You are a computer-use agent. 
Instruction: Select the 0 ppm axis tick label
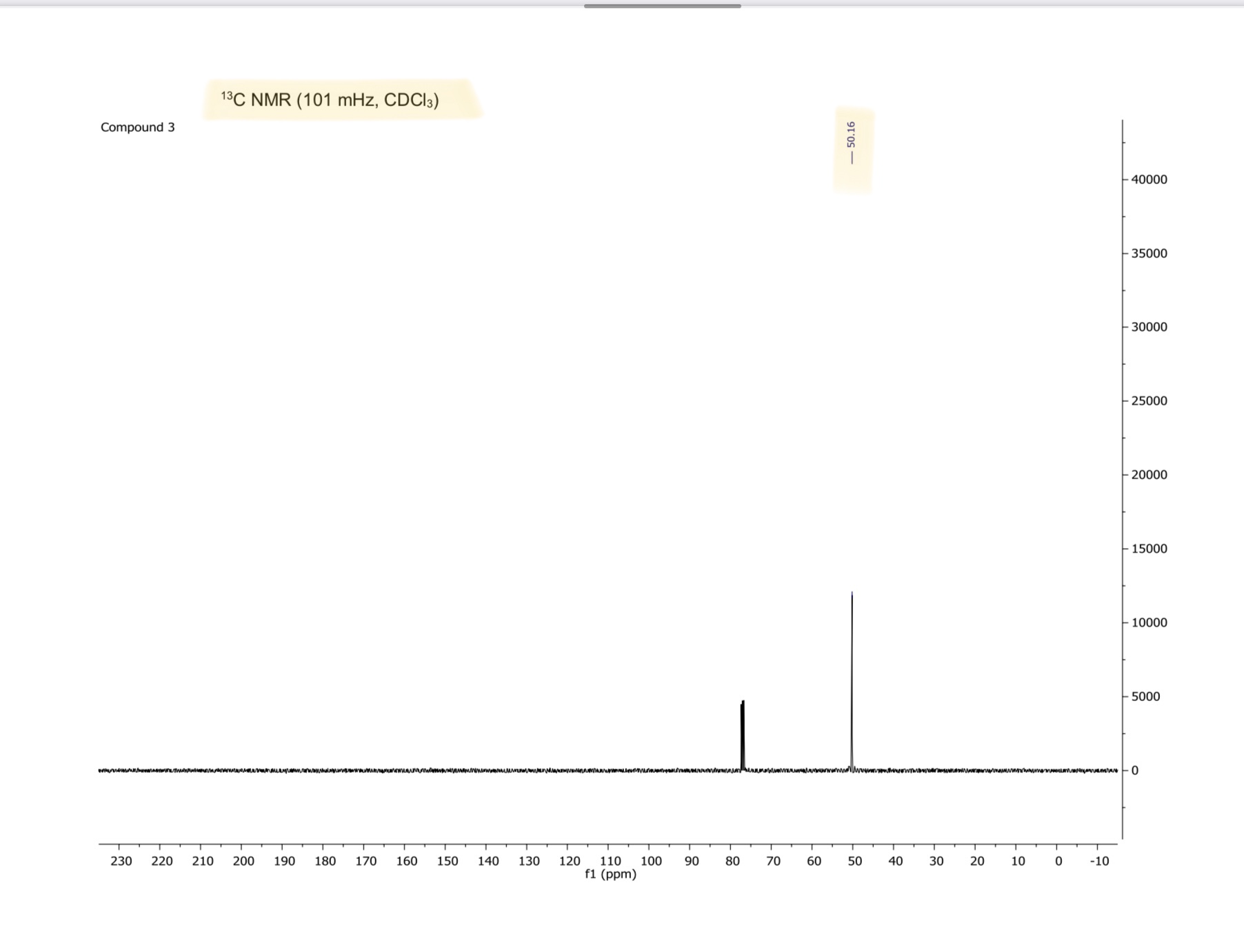(1059, 860)
